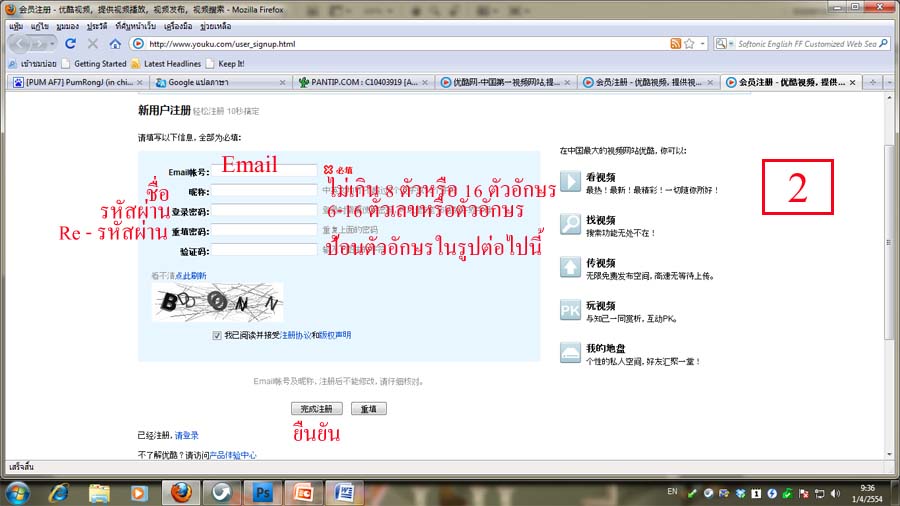This screenshot has height=506, width=900.
Task: Open the list all tabs dropdown
Action: pos(889,83)
